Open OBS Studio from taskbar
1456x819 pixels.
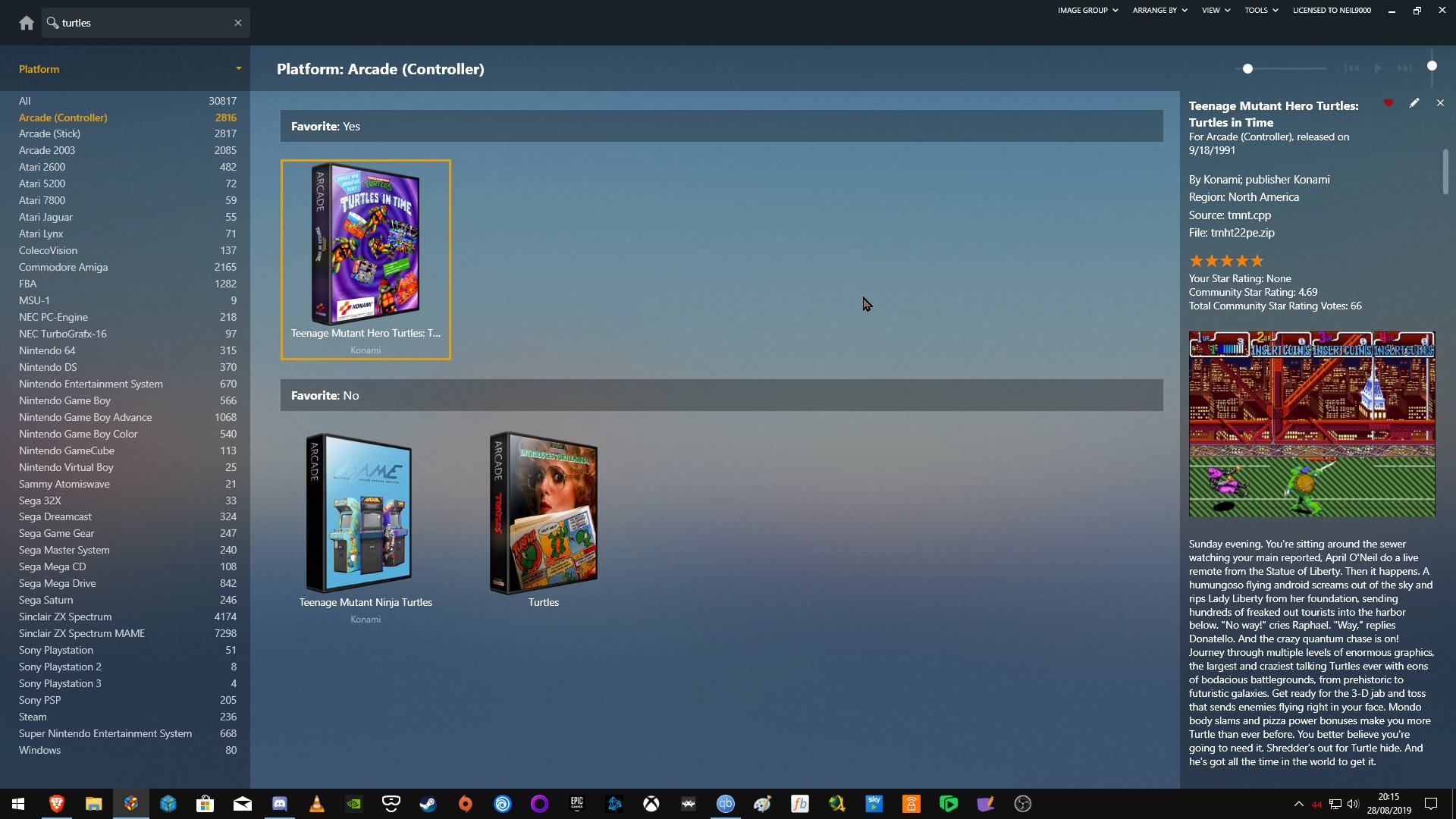[1022, 804]
